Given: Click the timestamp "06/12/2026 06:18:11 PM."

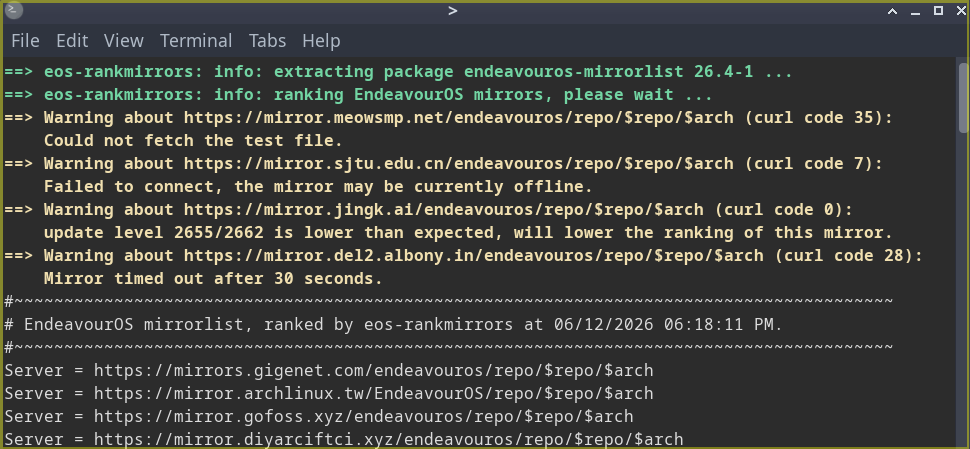Looking at the screenshot, I should click(x=668, y=324).
